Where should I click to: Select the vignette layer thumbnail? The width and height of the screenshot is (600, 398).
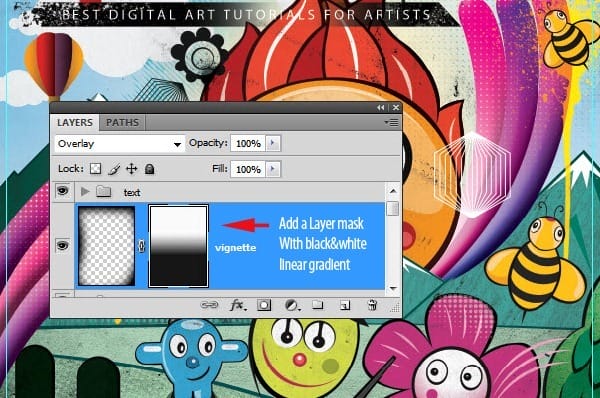(107, 246)
